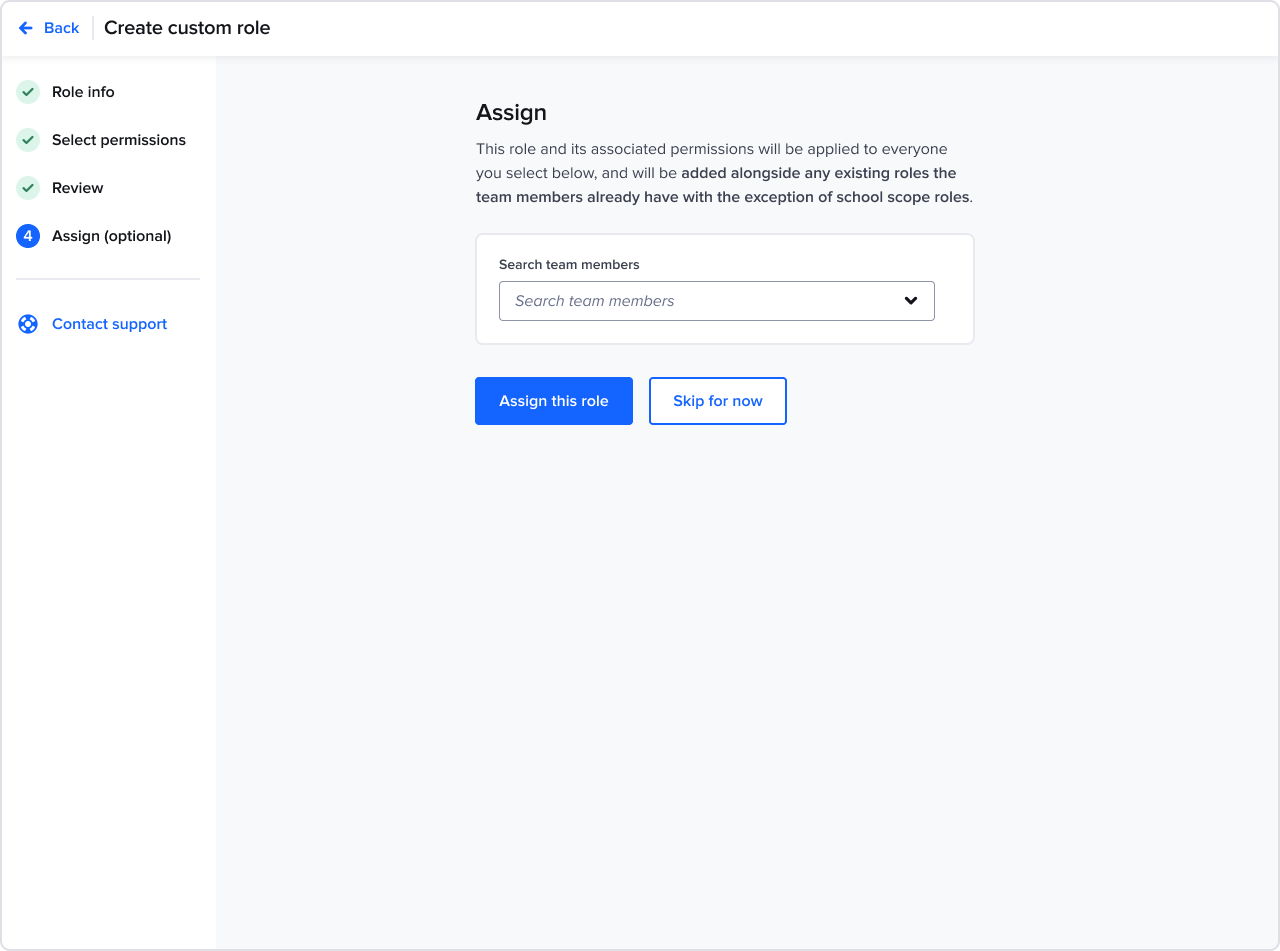Screen dimensions: 1280x951
Task: Click the Skip for now button
Action: [718, 401]
